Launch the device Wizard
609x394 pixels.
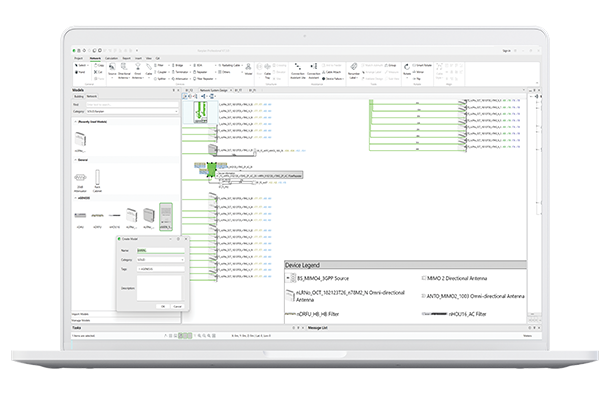click(249, 69)
